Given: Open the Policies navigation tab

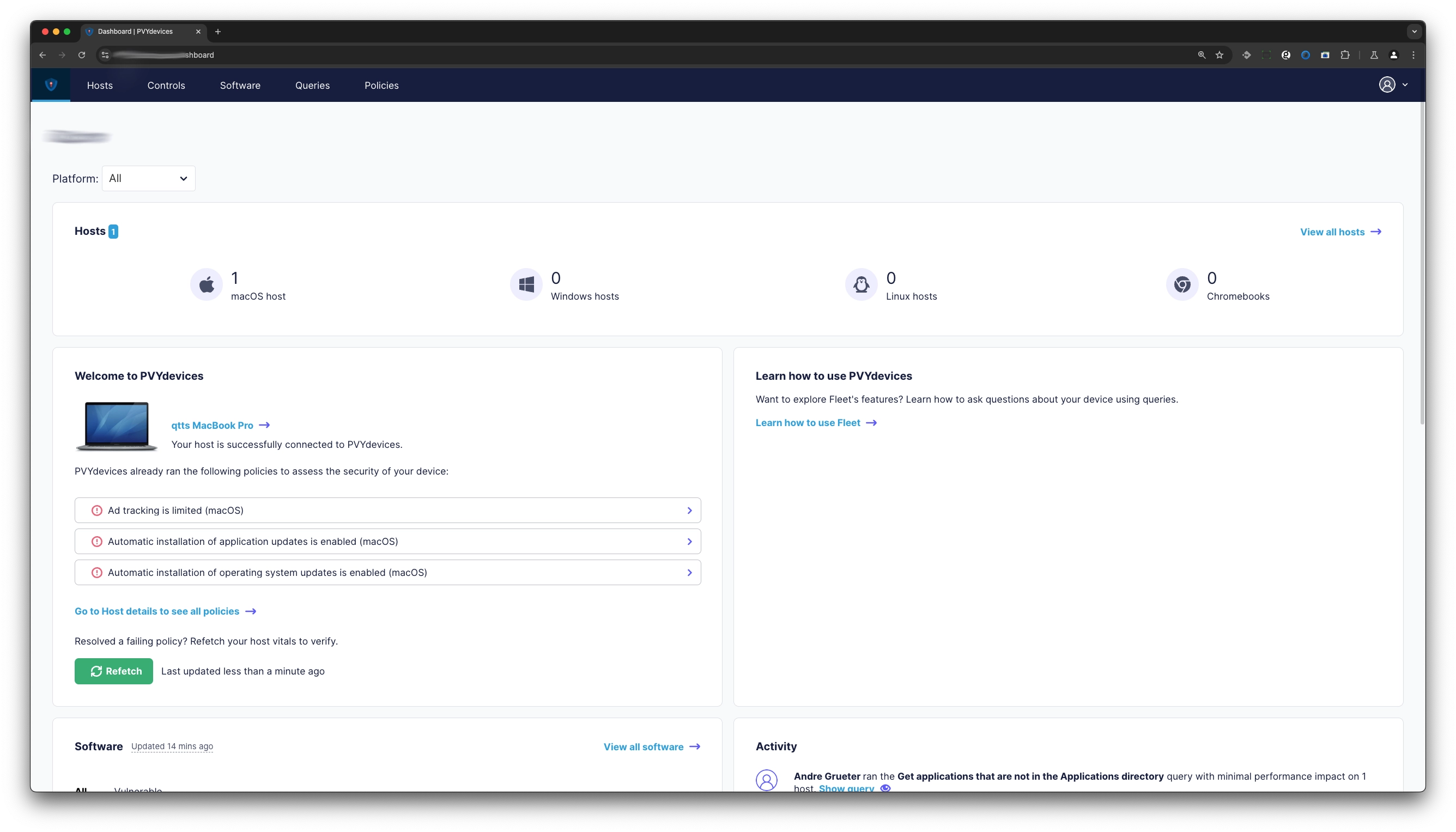Looking at the screenshot, I should [x=381, y=85].
